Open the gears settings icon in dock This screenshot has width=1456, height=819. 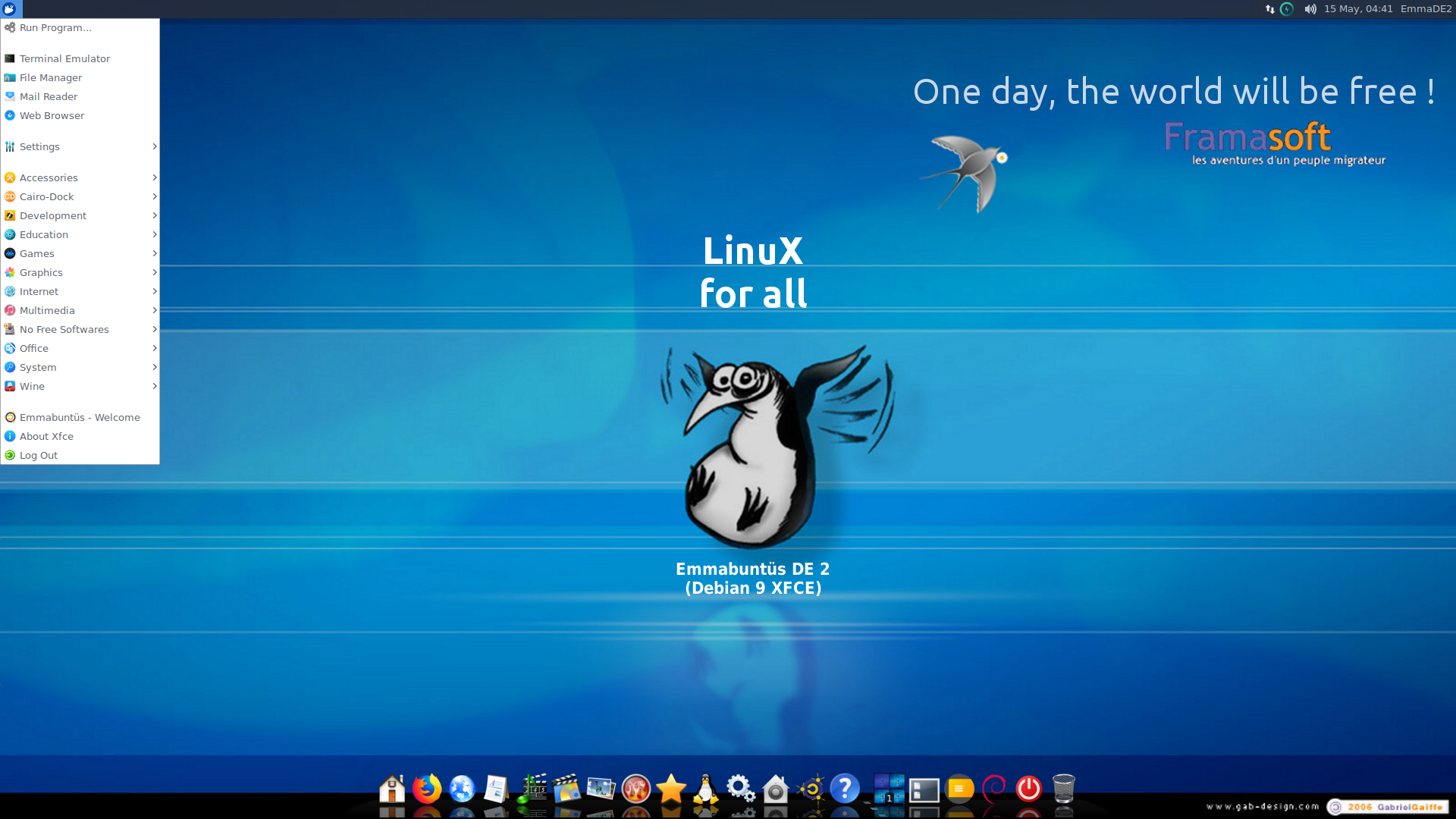740,789
